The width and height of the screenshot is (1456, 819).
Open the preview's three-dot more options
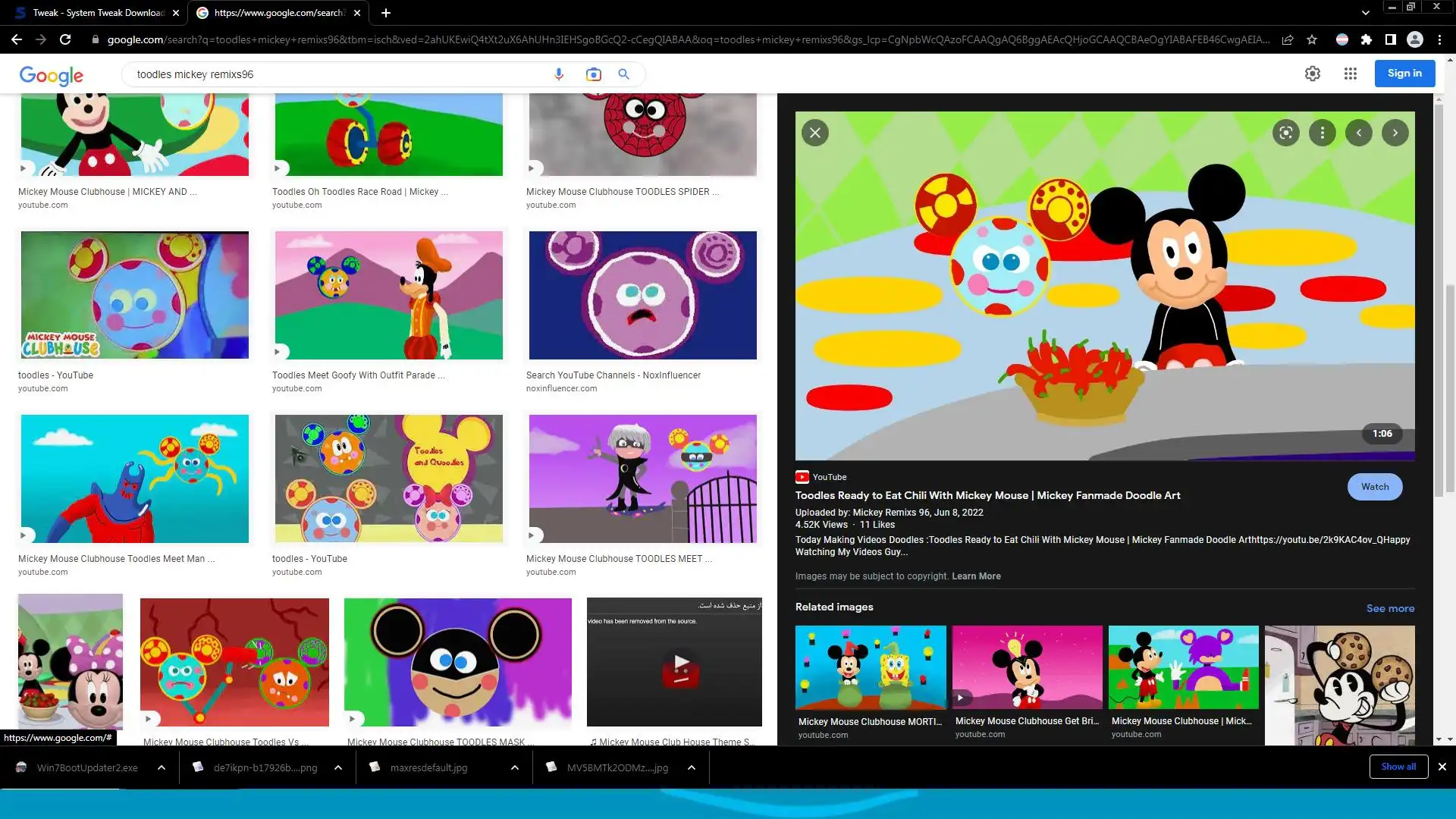click(1322, 133)
